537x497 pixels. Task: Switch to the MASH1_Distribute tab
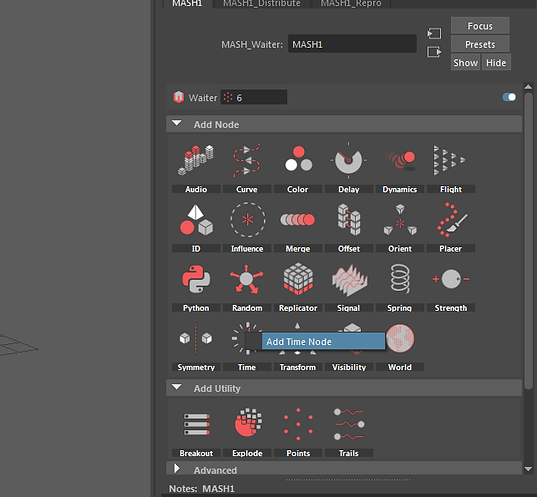(x=262, y=4)
